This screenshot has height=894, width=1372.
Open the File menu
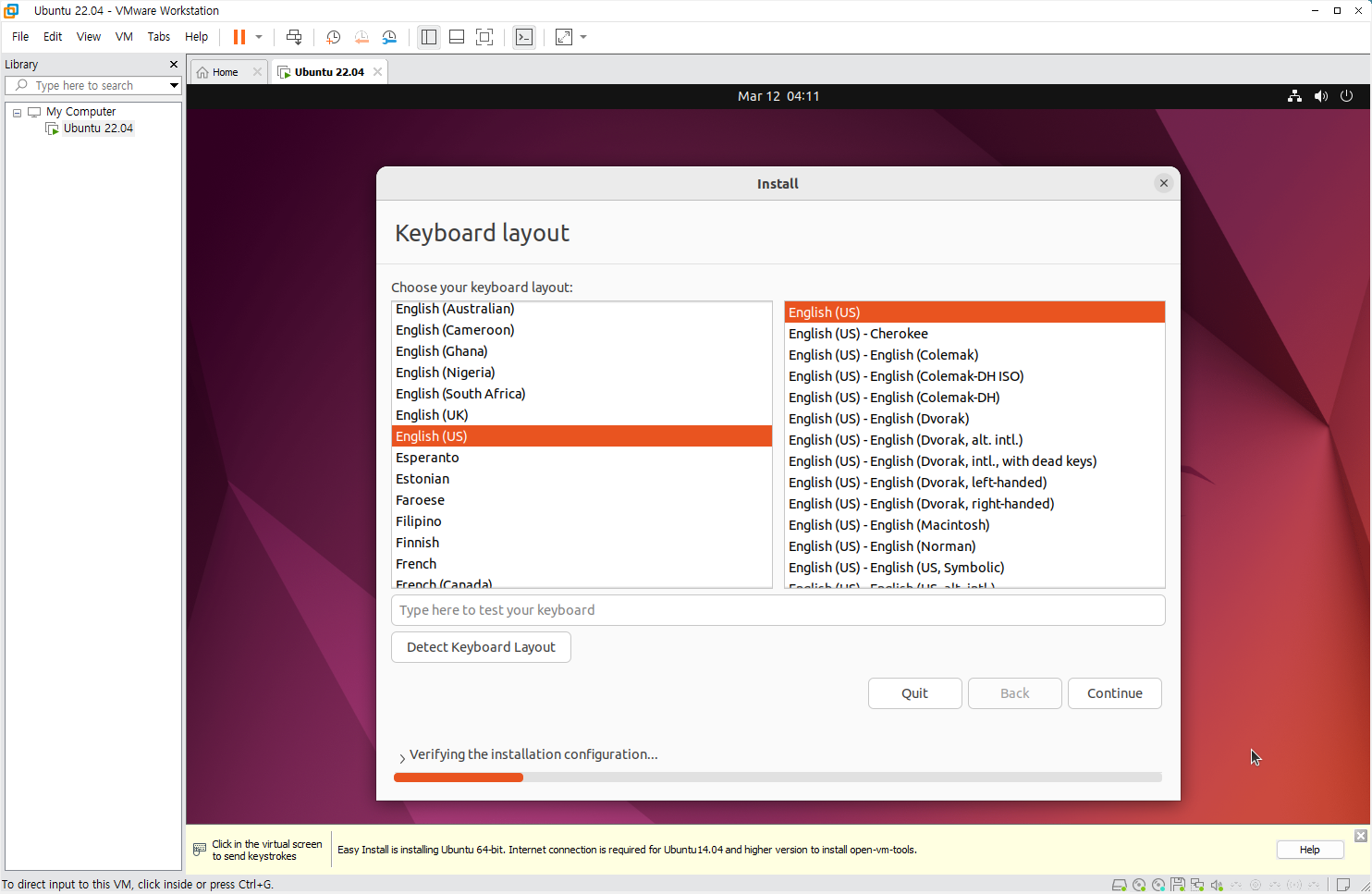[20, 37]
